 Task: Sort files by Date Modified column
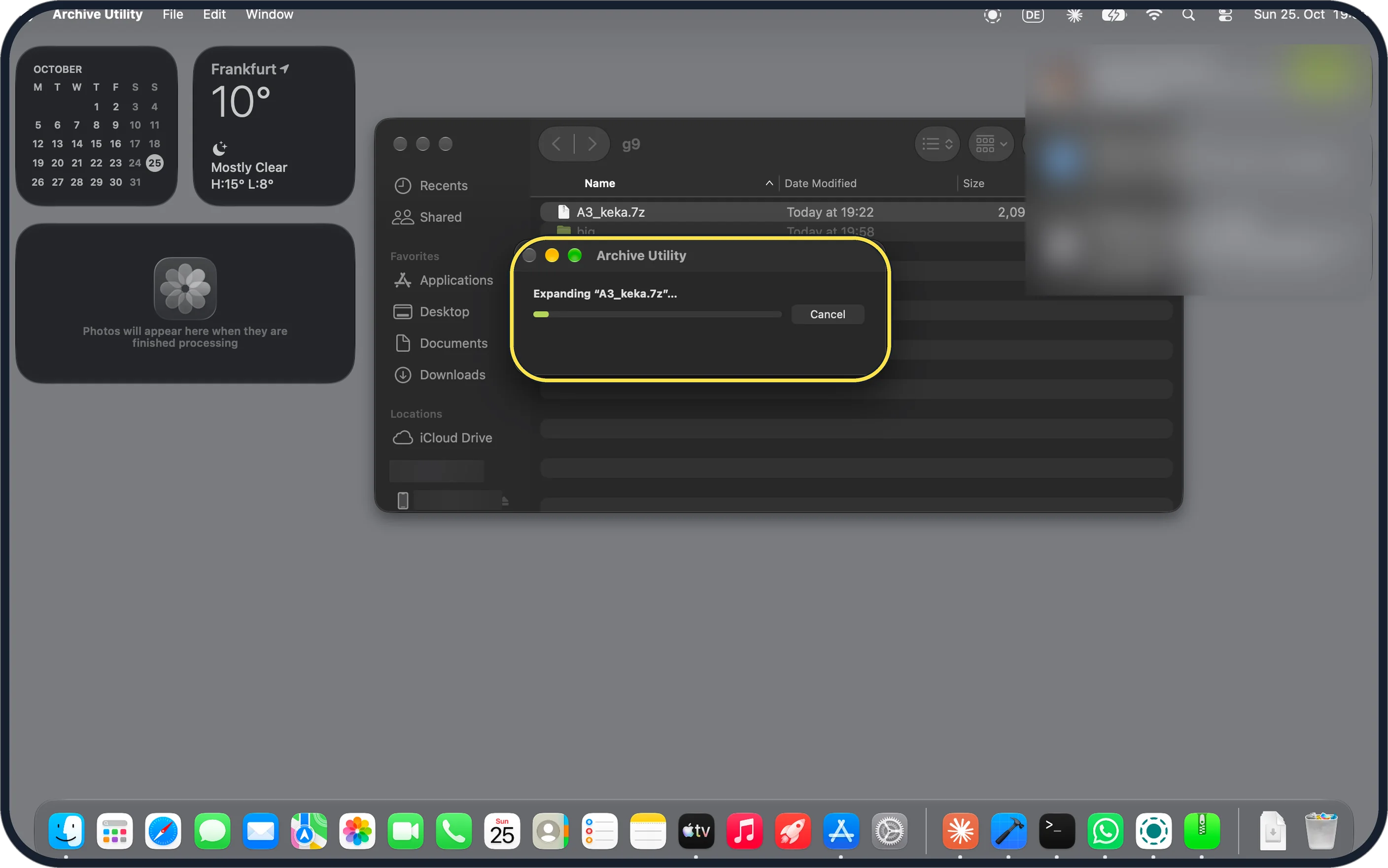(x=820, y=183)
